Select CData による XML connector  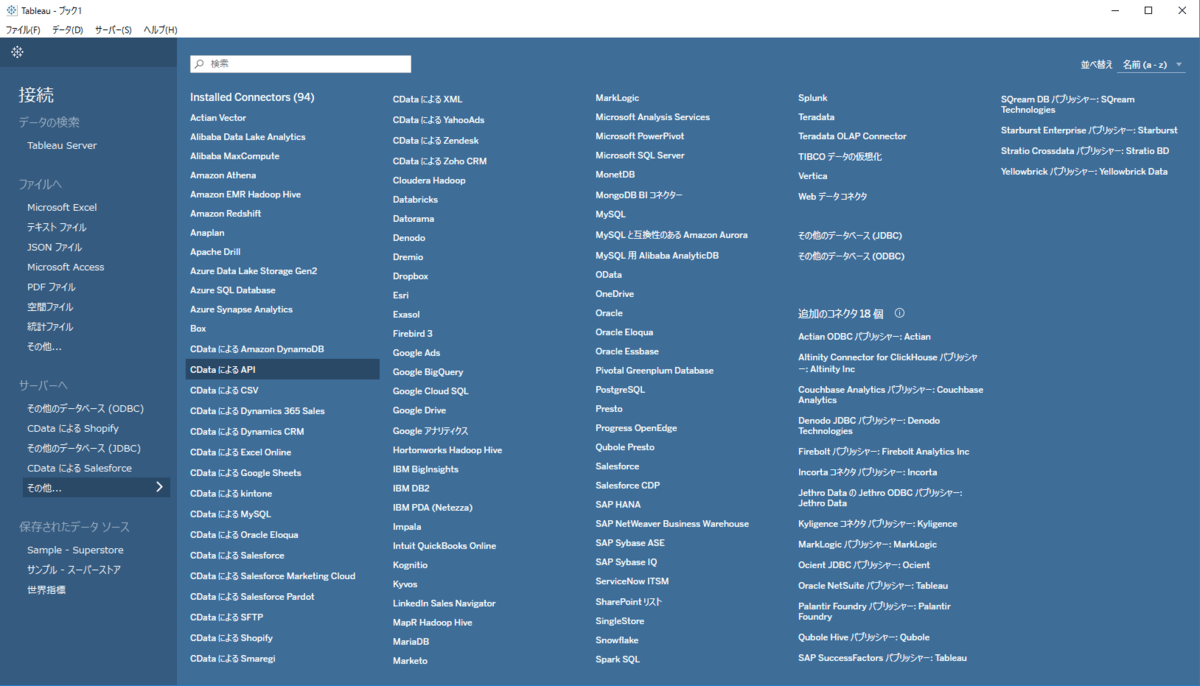428,99
